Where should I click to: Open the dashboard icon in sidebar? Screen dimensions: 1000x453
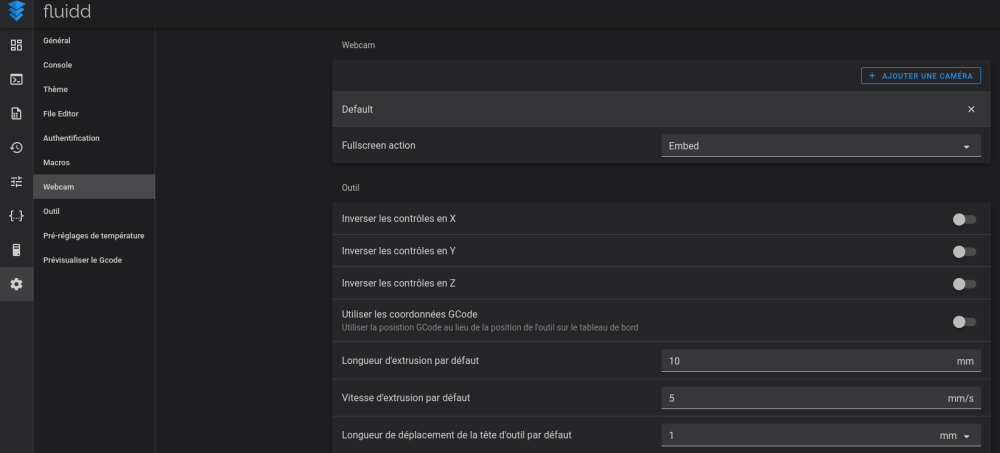coord(17,45)
